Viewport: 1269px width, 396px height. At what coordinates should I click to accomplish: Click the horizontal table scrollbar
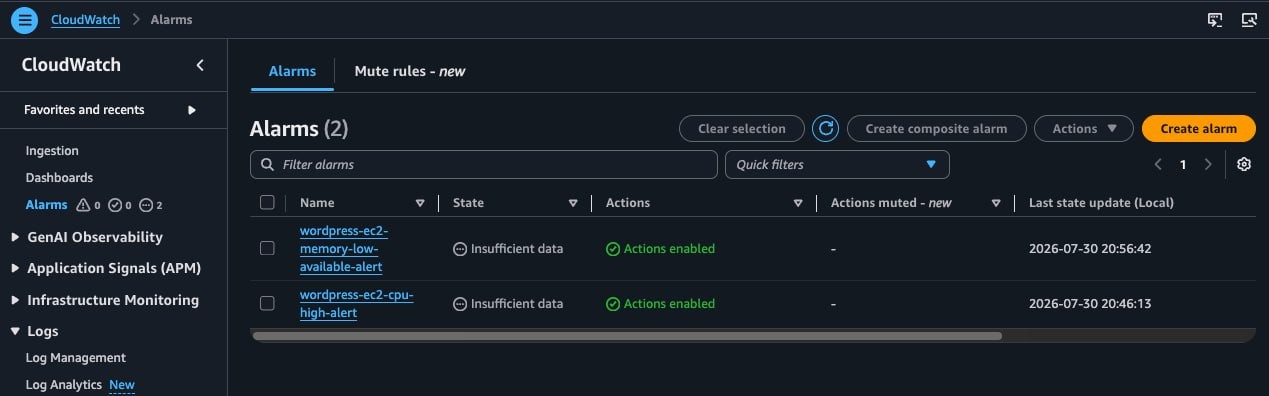(x=627, y=336)
